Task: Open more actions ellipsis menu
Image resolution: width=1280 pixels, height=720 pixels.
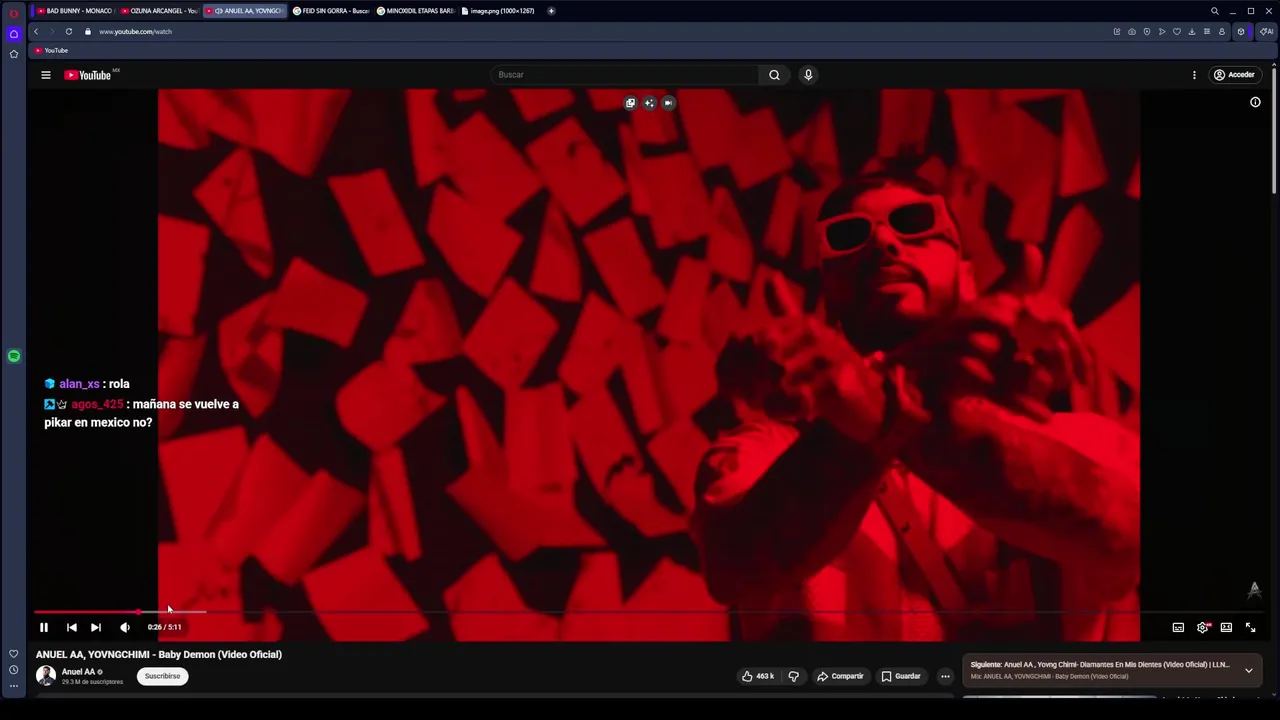Action: pos(945,676)
